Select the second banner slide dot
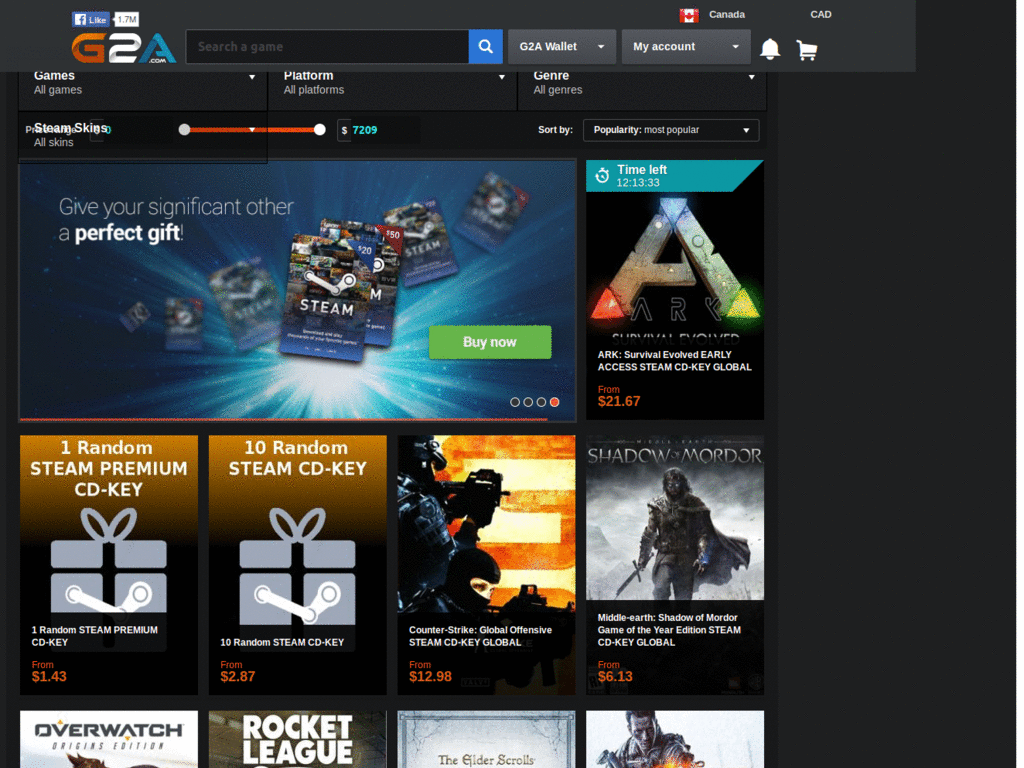The image size is (1024, 768). pos(528,402)
